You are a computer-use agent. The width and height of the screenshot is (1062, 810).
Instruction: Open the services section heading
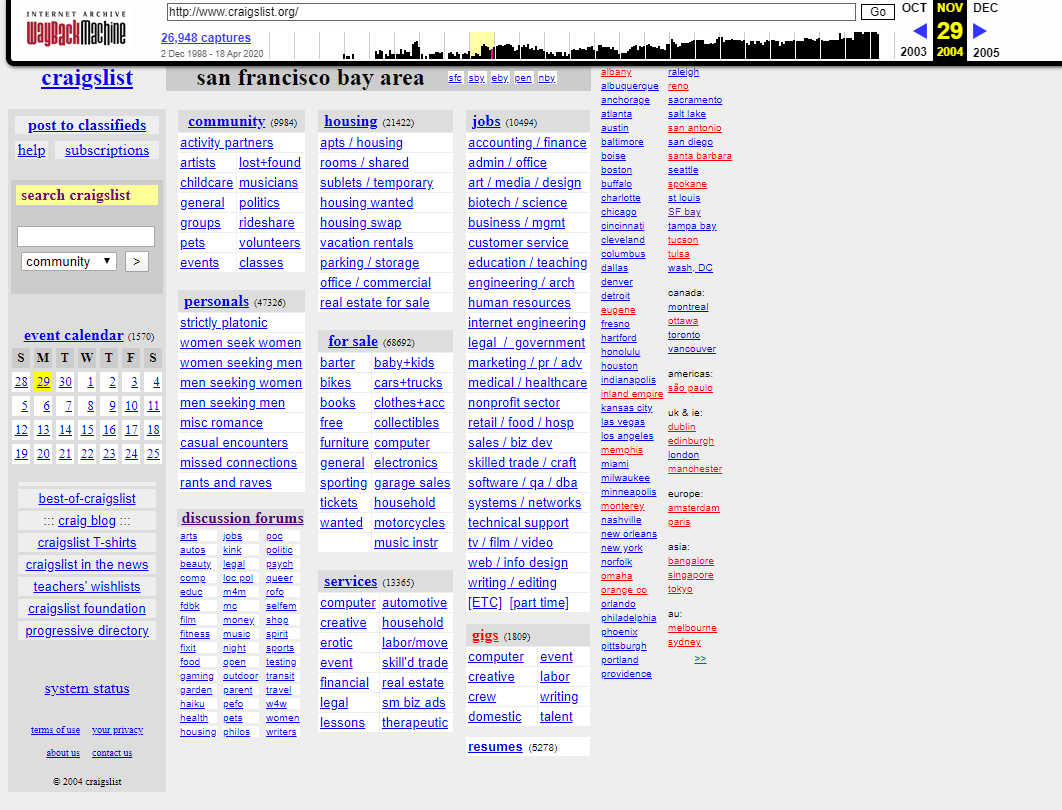coord(350,581)
